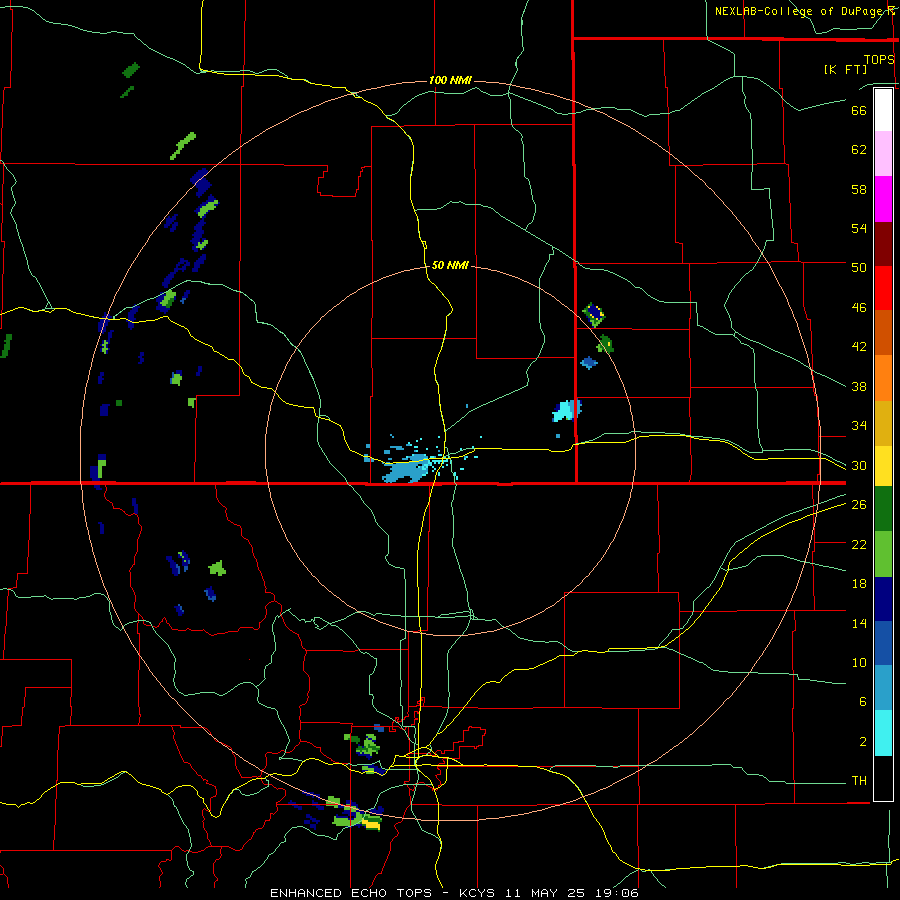Screen dimensions: 900x900
Task: Select the dark green legend swatch
Action: pos(883,509)
